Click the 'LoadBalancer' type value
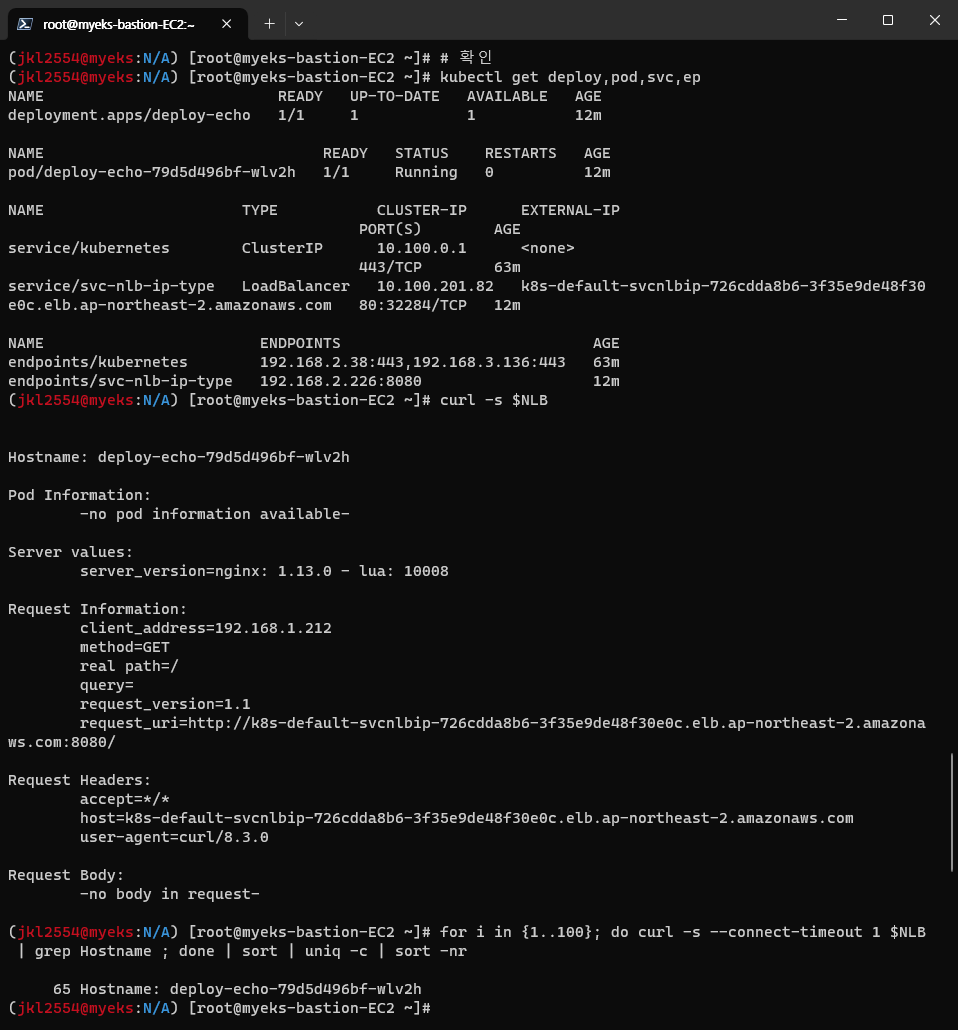 (296, 286)
